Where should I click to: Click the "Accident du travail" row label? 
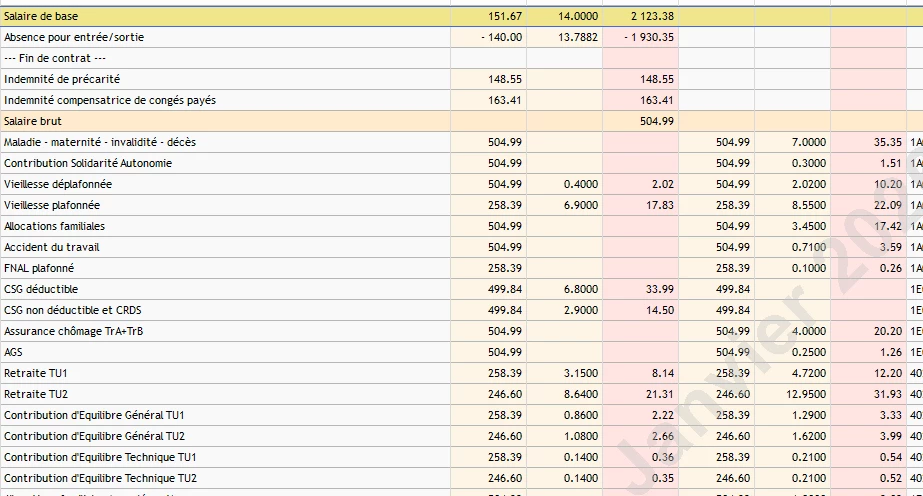tap(51, 247)
